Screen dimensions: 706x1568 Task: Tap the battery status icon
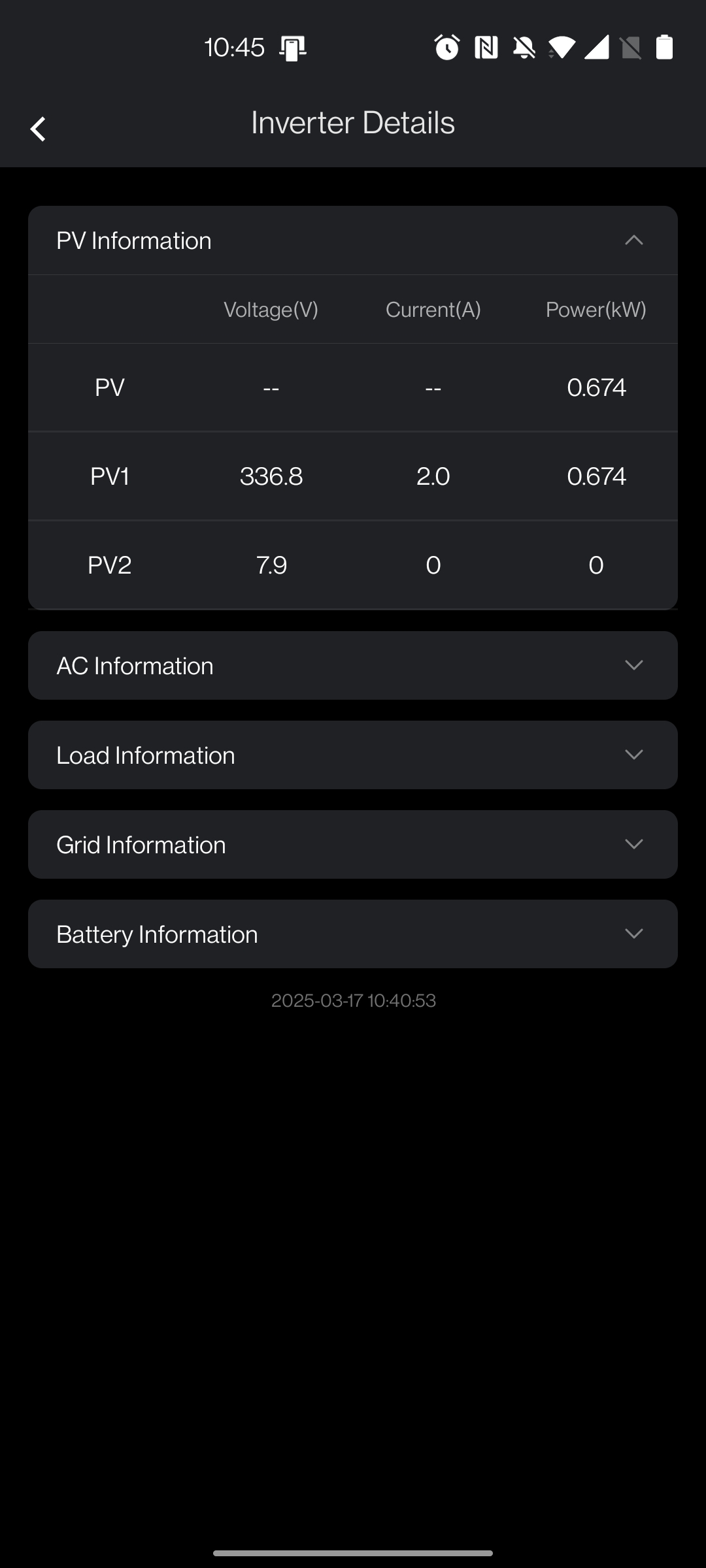pos(664,48)
